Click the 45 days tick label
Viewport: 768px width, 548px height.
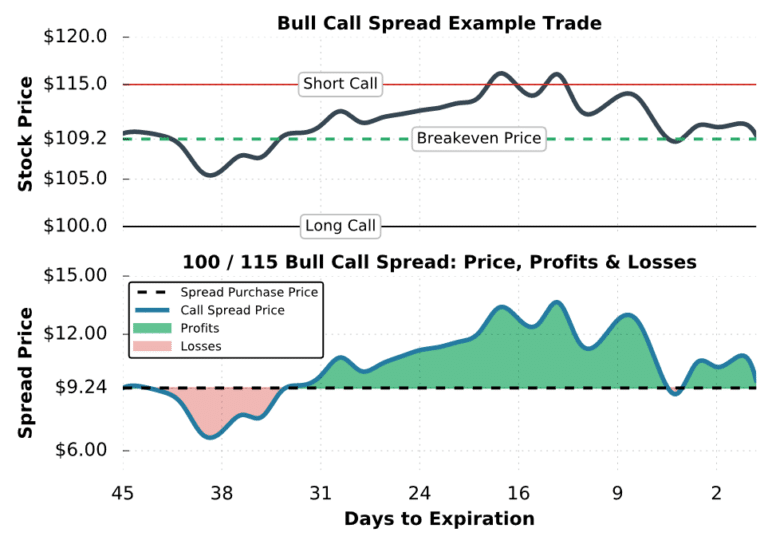point(124,493)
